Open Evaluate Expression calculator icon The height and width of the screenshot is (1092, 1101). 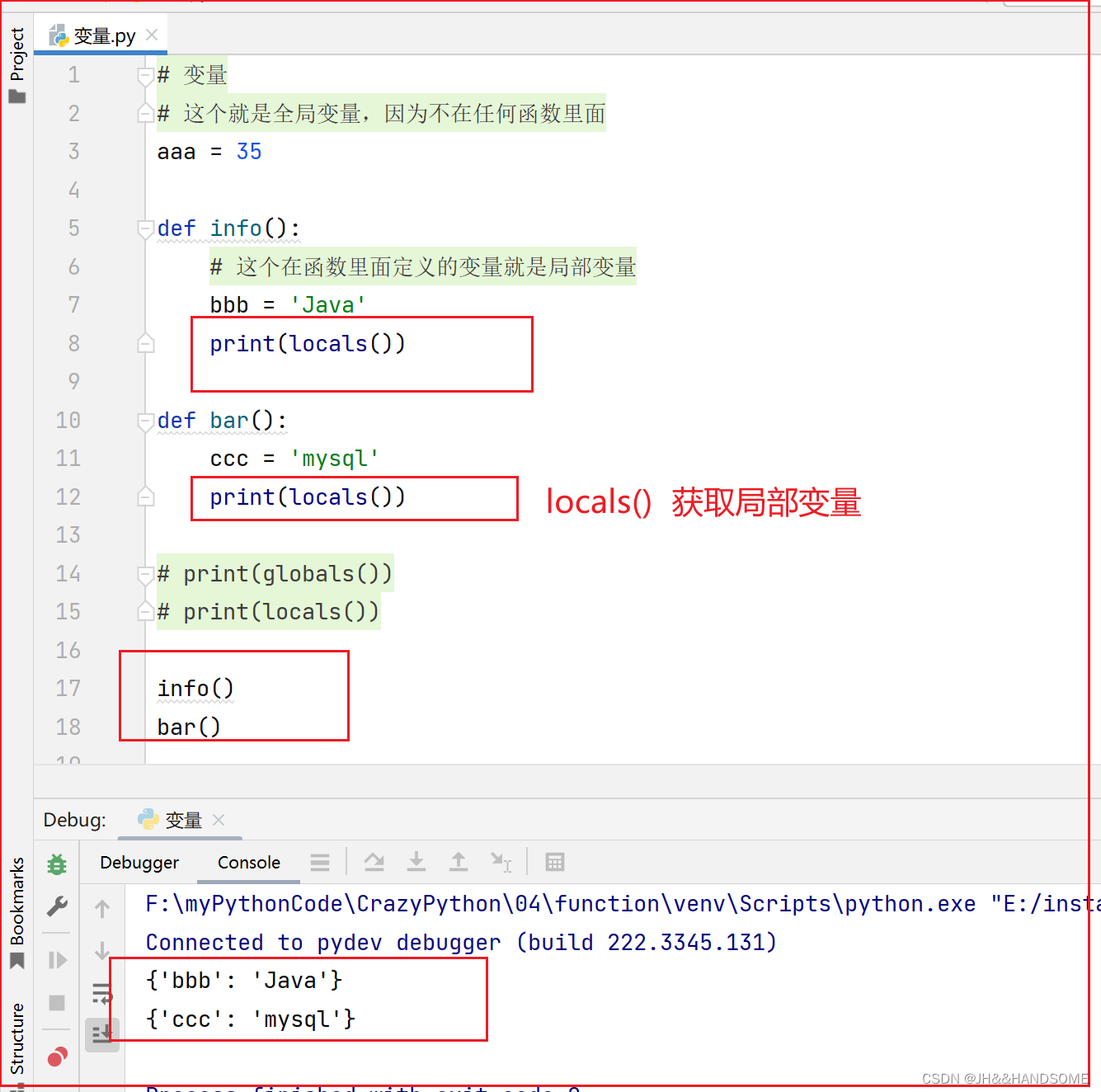tap(555, 862)
